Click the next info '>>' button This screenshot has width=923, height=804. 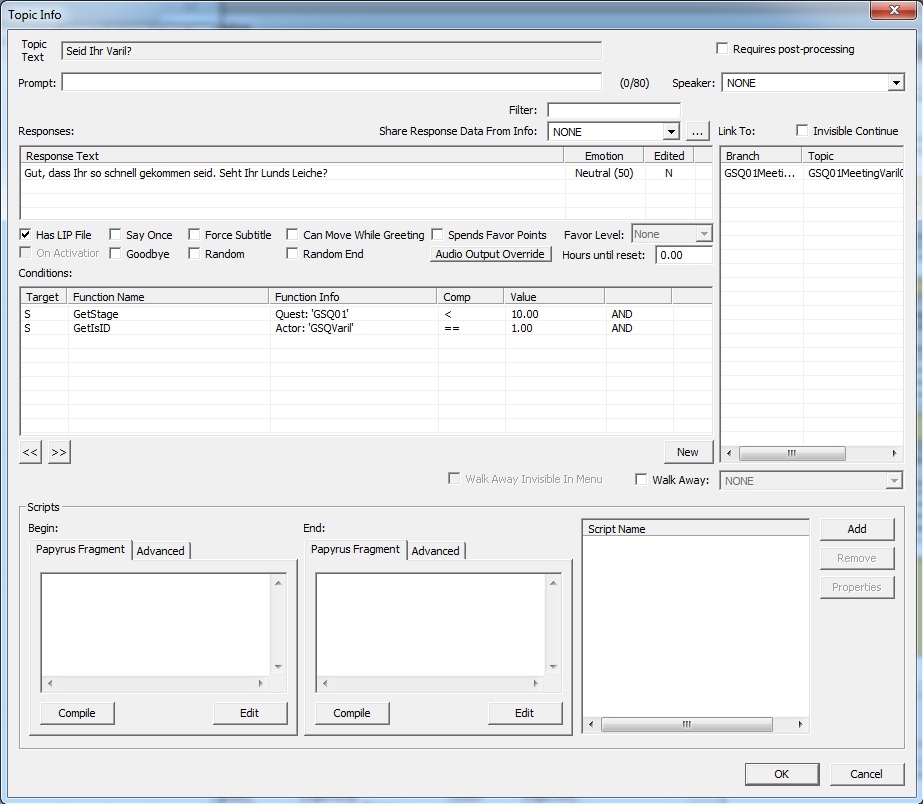point(59,453)
